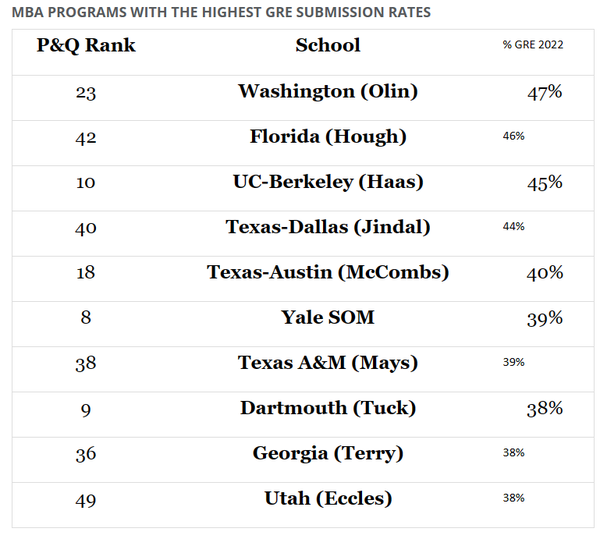
Task: Select the Texas-Austin (McCombs) entry
Action: click(328, 272)
